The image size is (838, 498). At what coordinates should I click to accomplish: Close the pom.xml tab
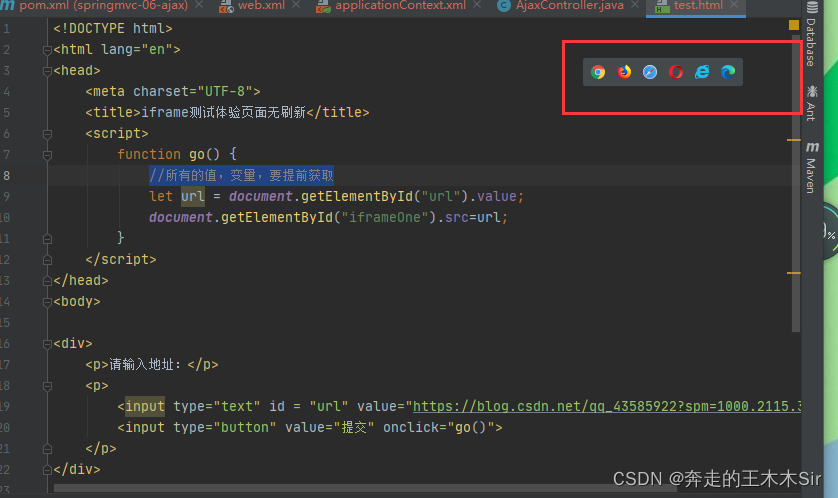(199, 5)
